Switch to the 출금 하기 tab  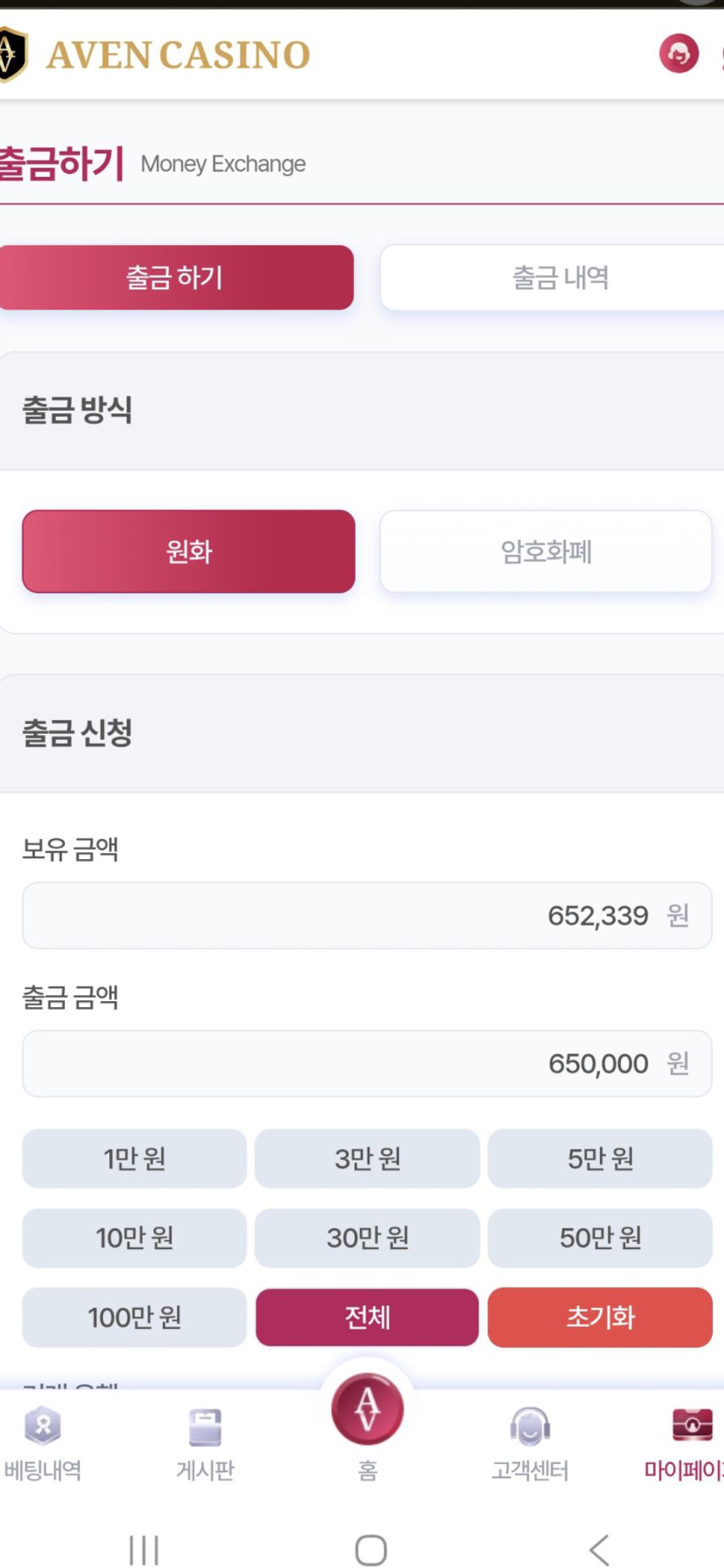(176, 277)
